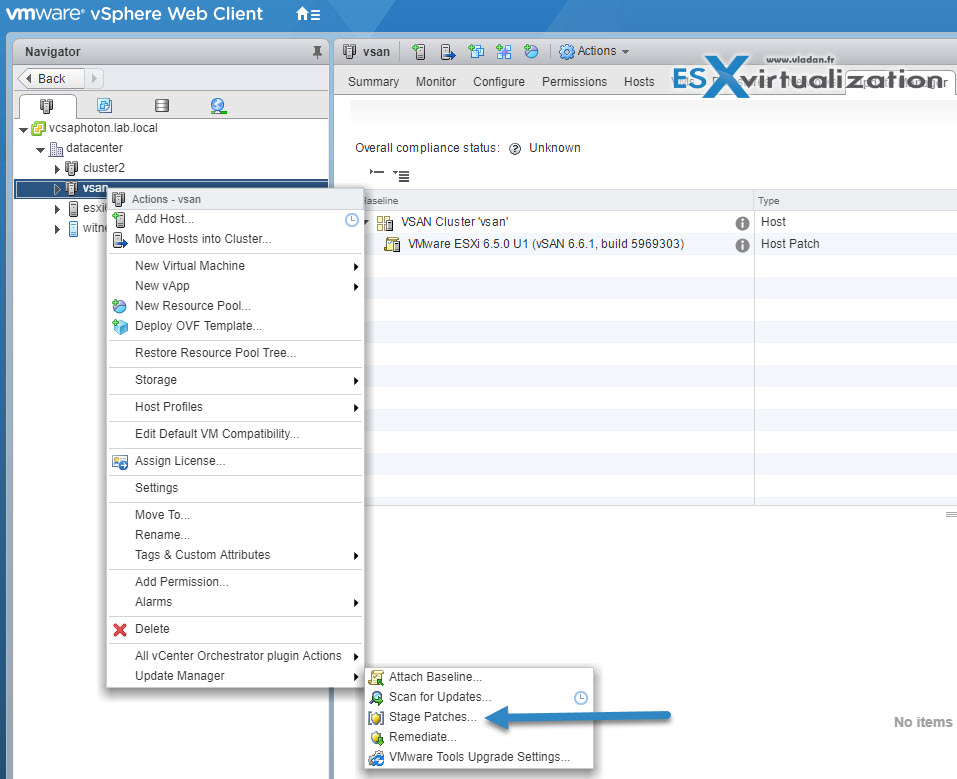This screenshot has width=957, height=779.
Task: Open the Actions gear dropdown
Action: (x=594, y=51)
